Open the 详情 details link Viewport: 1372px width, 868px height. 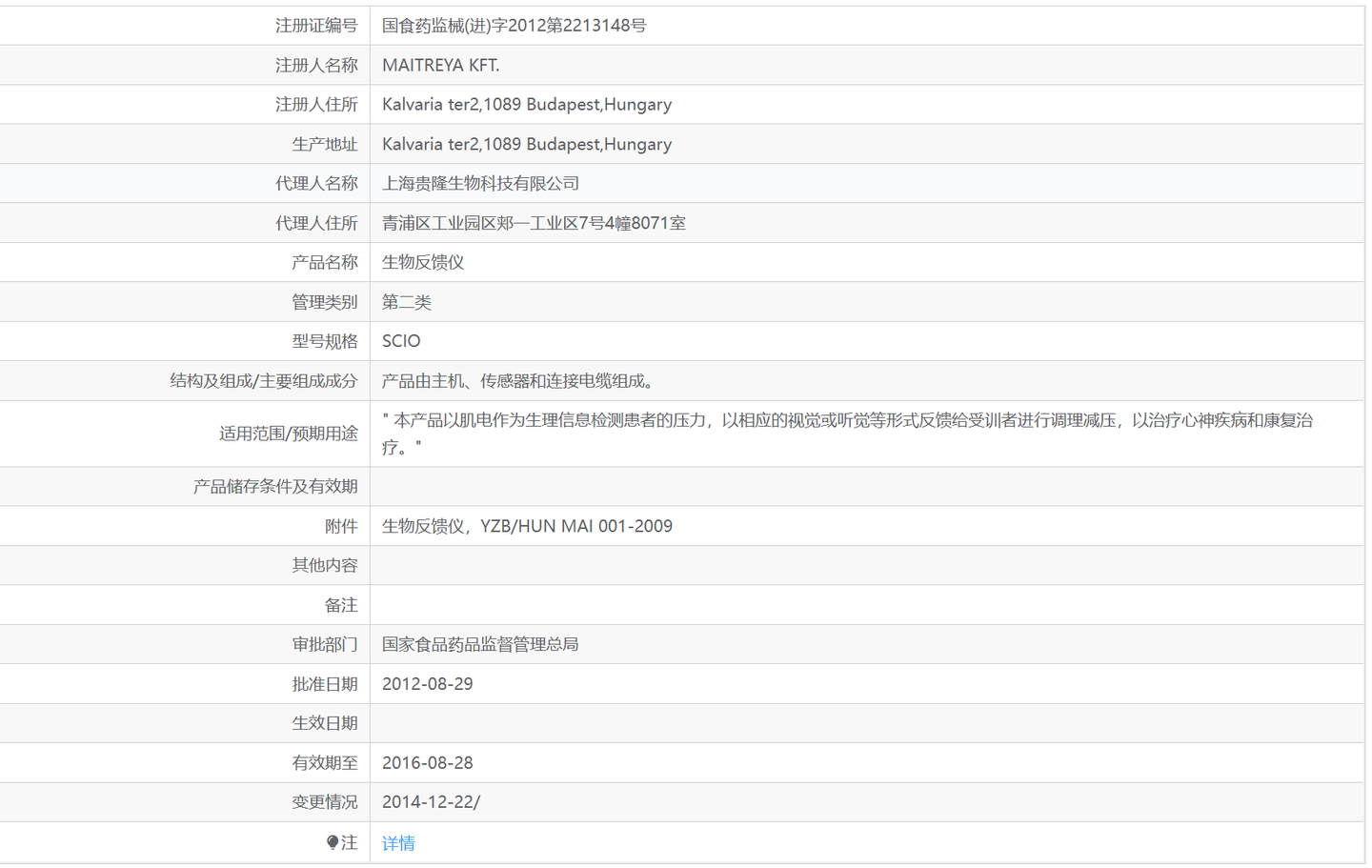click(x=398, y=843)
